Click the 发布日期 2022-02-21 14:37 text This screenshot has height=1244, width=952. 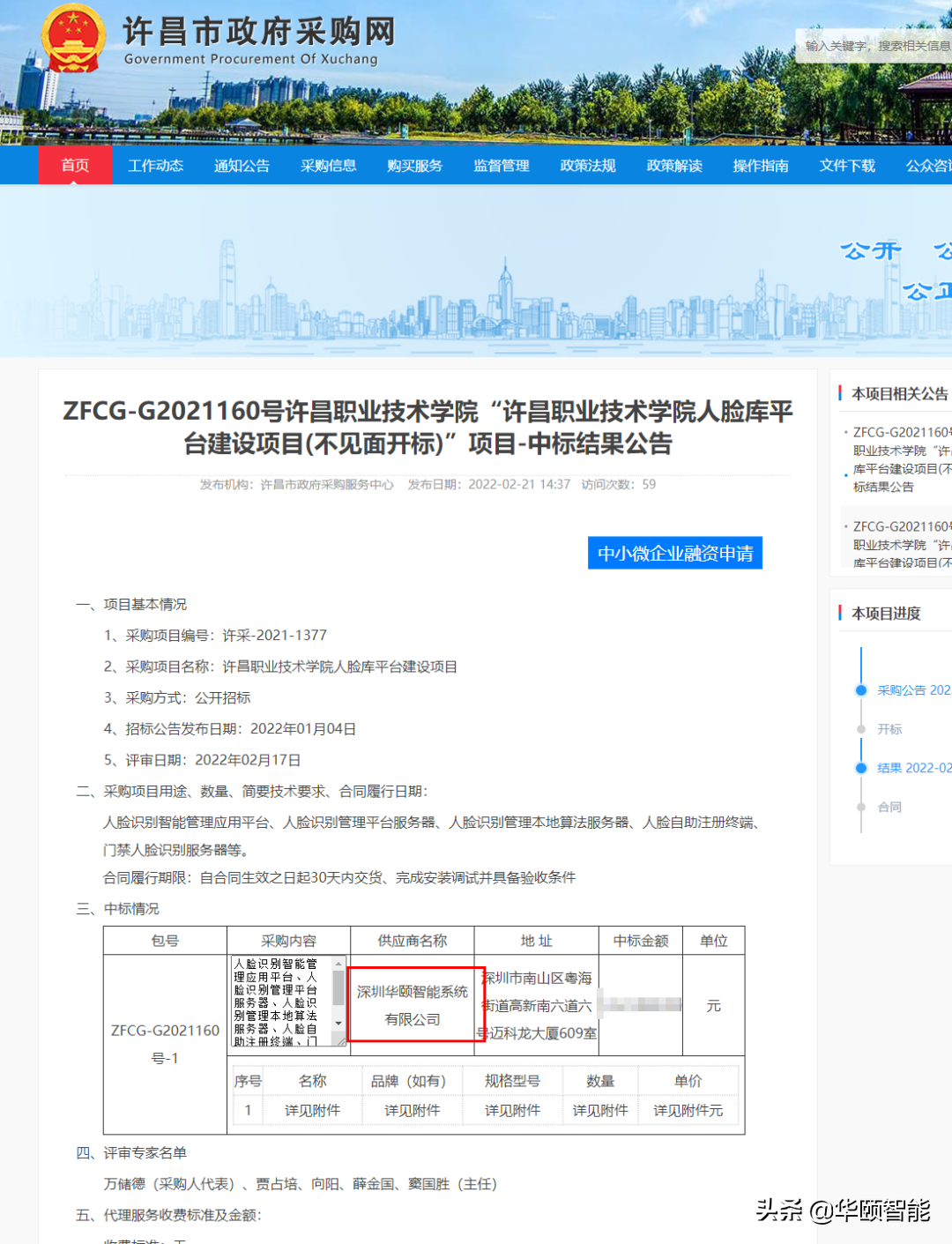point(488,485)
